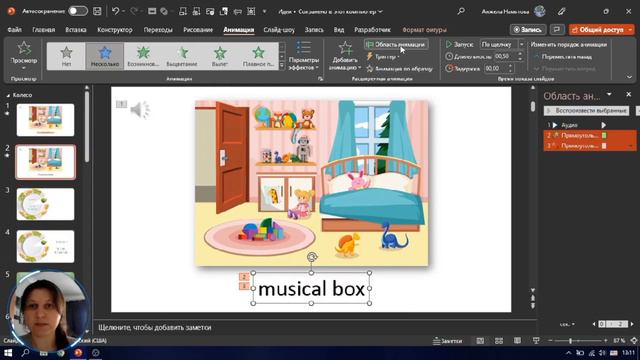Click the search magnifier in title bar

click(461, 11)
